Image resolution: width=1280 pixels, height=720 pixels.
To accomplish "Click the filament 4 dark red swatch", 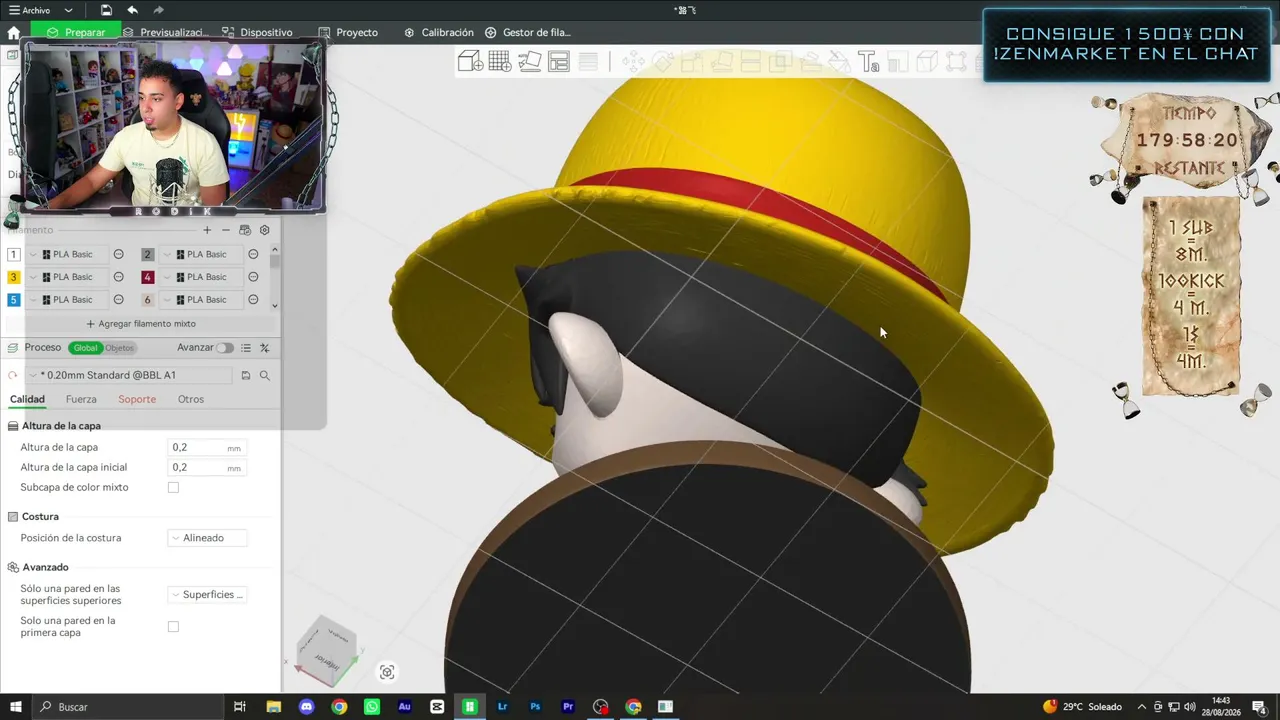I will (148, 277).
